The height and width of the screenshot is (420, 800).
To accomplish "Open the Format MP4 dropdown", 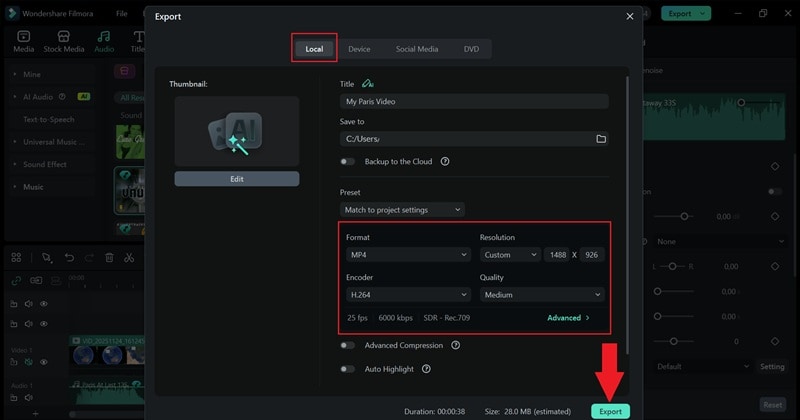I will [x=408, y=255].
